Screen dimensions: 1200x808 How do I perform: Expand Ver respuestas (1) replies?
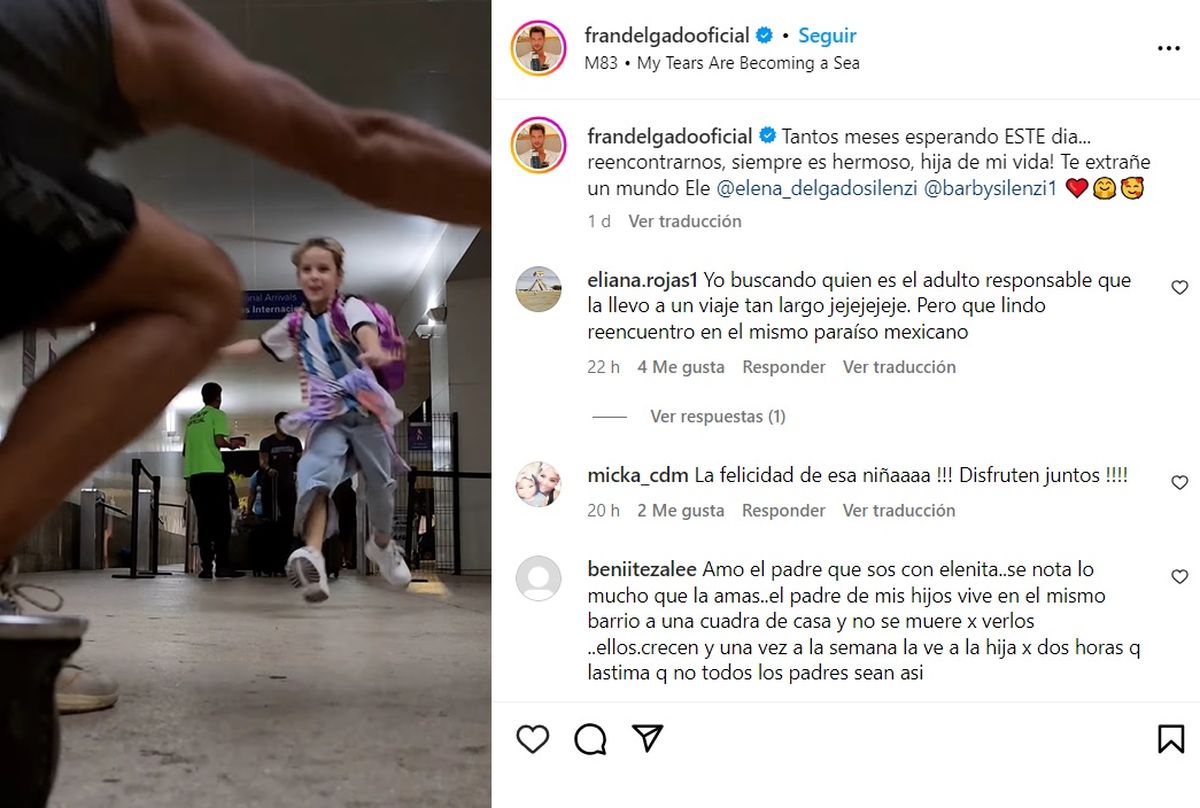(717, 416)
